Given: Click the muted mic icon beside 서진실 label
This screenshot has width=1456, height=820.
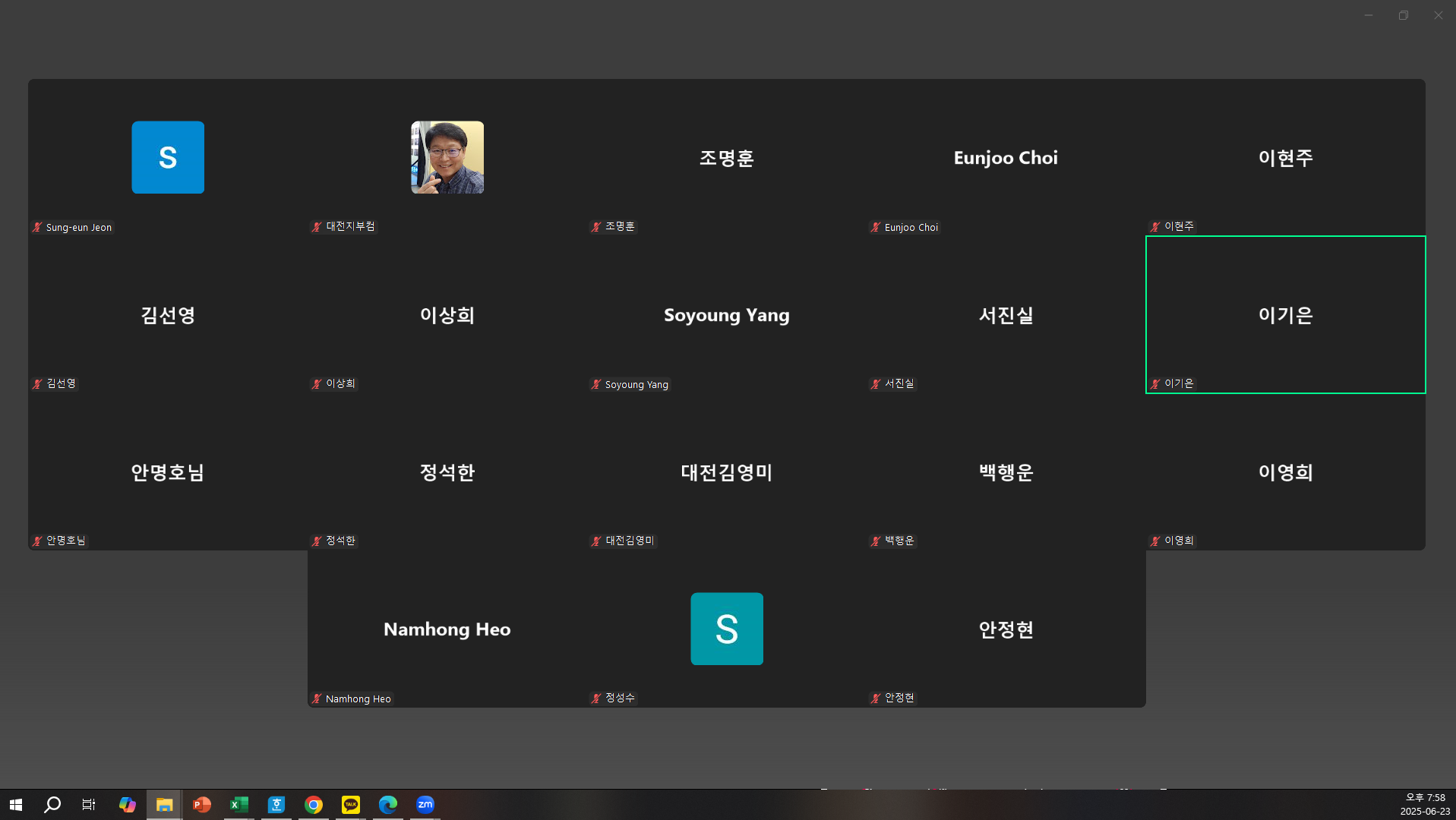Looking at the screenshot, I should coord(876,383).
